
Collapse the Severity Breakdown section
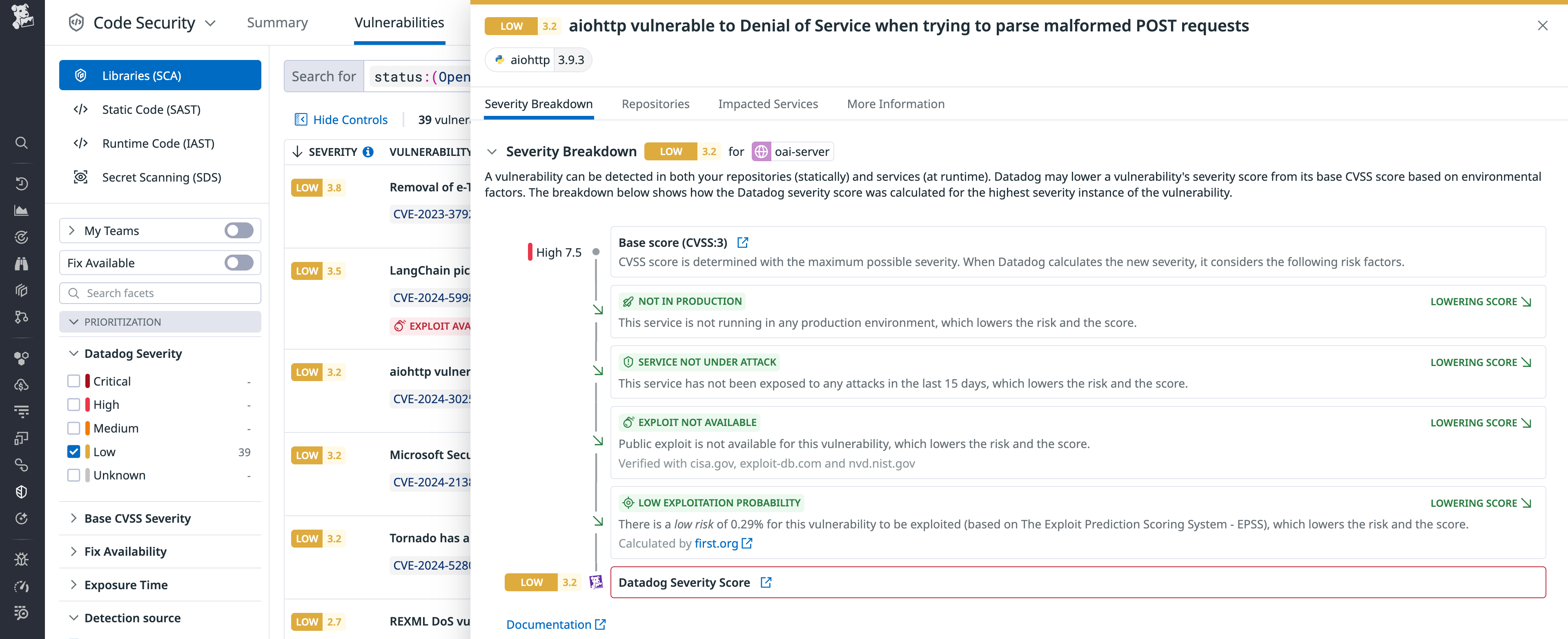click(493, 151)
